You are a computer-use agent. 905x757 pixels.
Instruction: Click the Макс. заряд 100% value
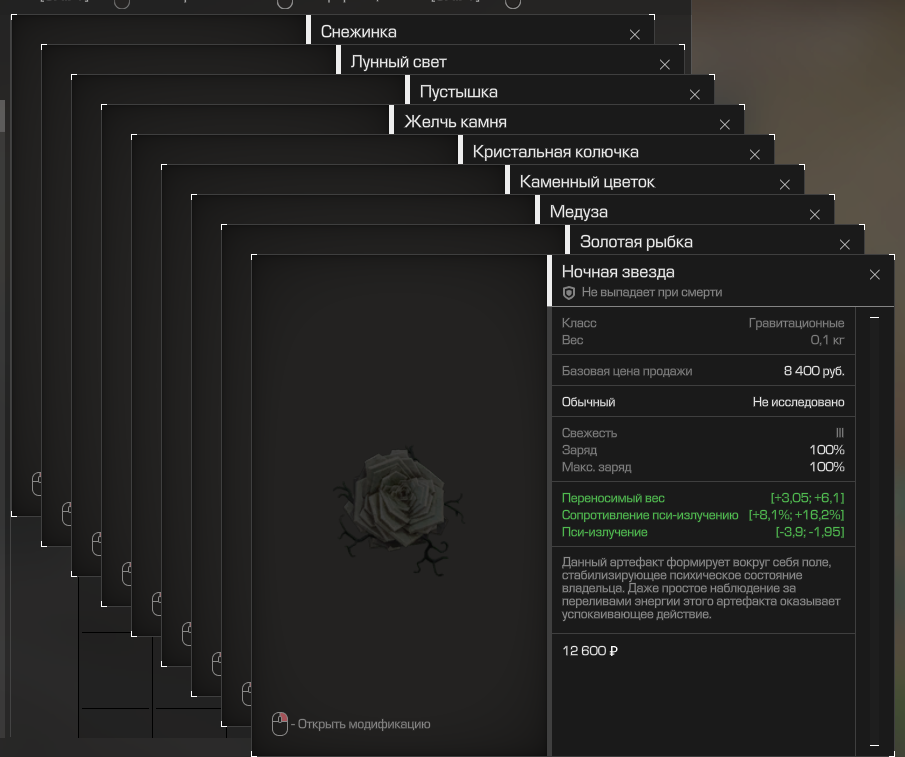coord(827,467)
